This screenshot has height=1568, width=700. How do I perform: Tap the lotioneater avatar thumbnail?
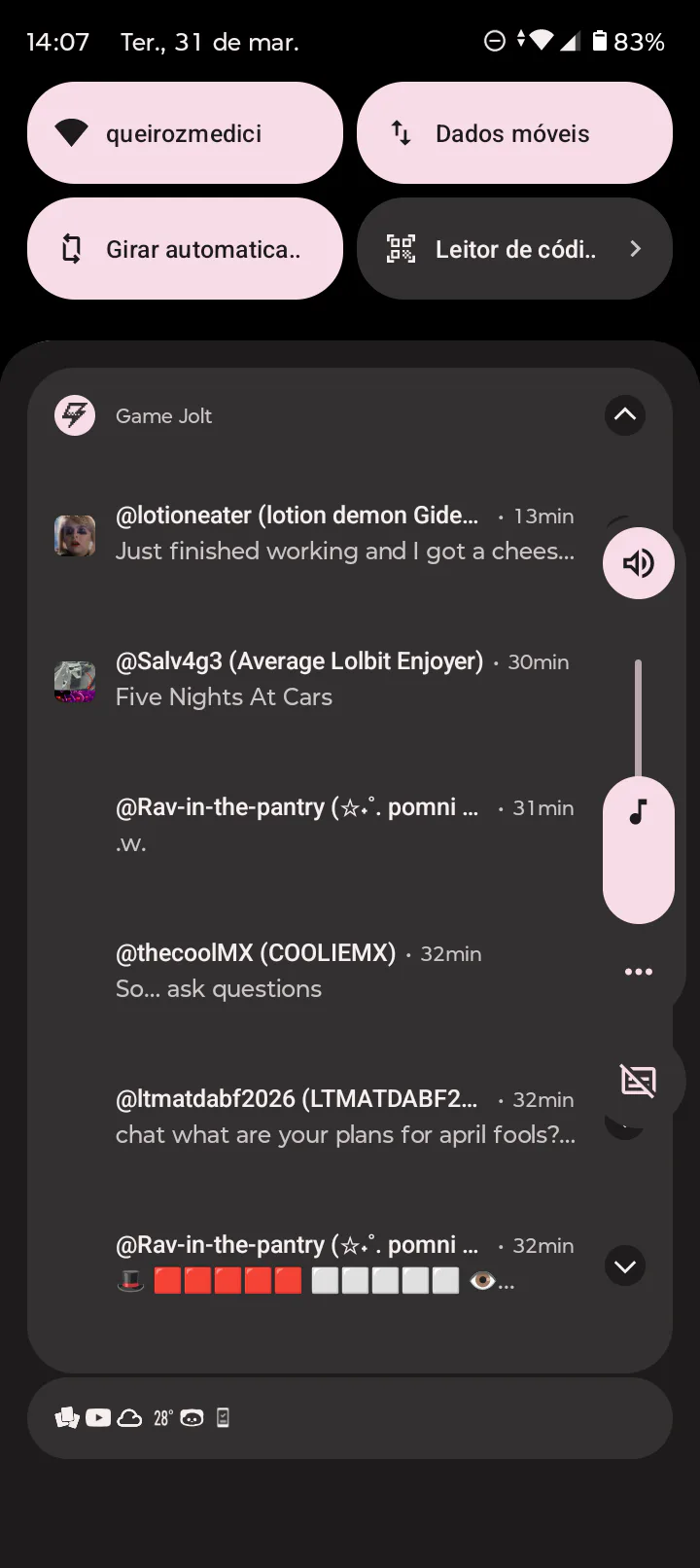[75, 536]
